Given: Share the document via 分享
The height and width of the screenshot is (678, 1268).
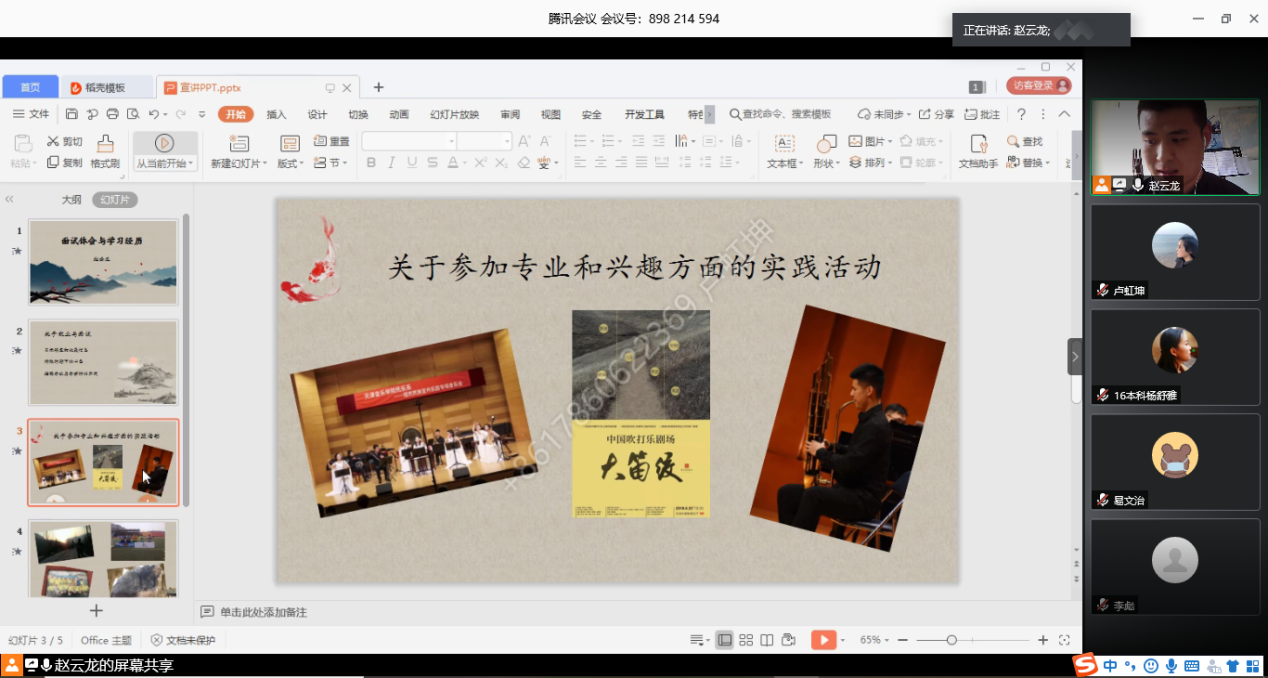Looking at the screenshot, I should point(937,114).
